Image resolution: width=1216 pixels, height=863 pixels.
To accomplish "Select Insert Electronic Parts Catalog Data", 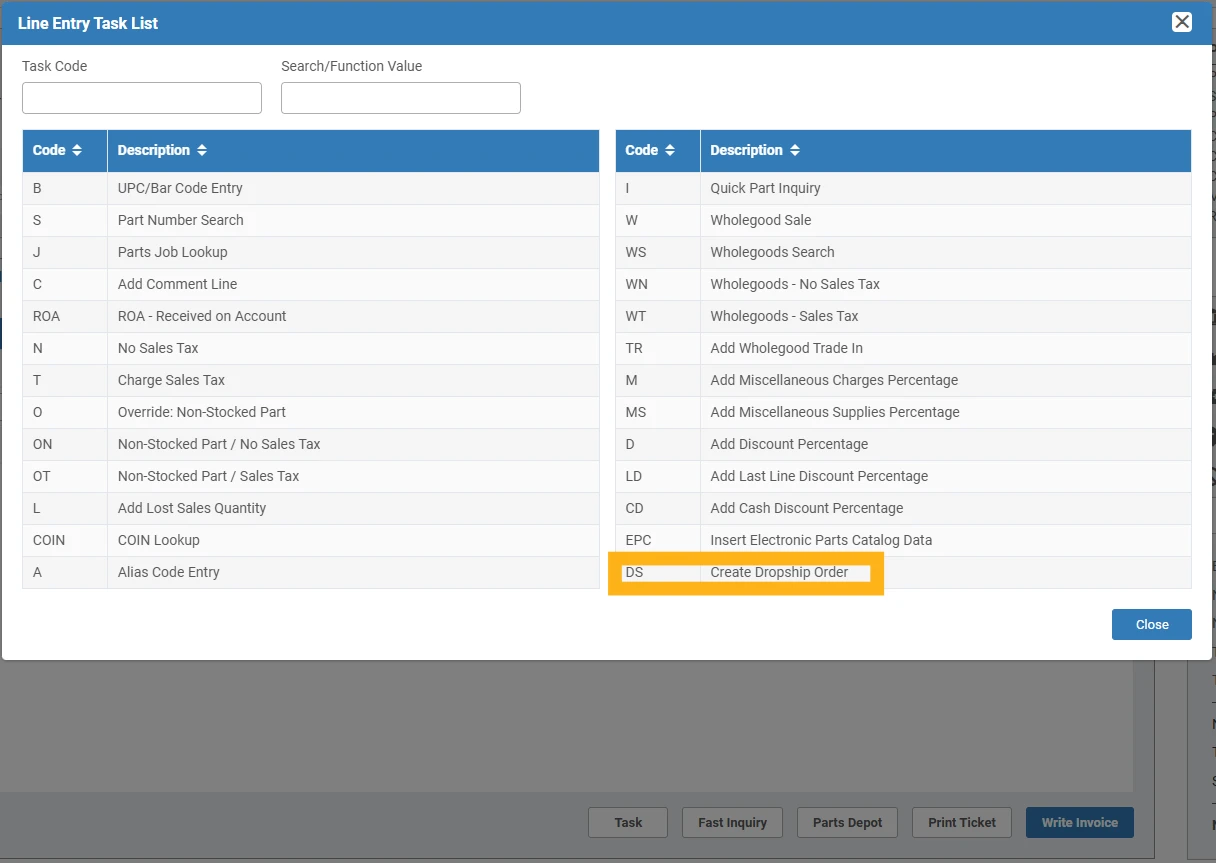I will tap(903, 540).
